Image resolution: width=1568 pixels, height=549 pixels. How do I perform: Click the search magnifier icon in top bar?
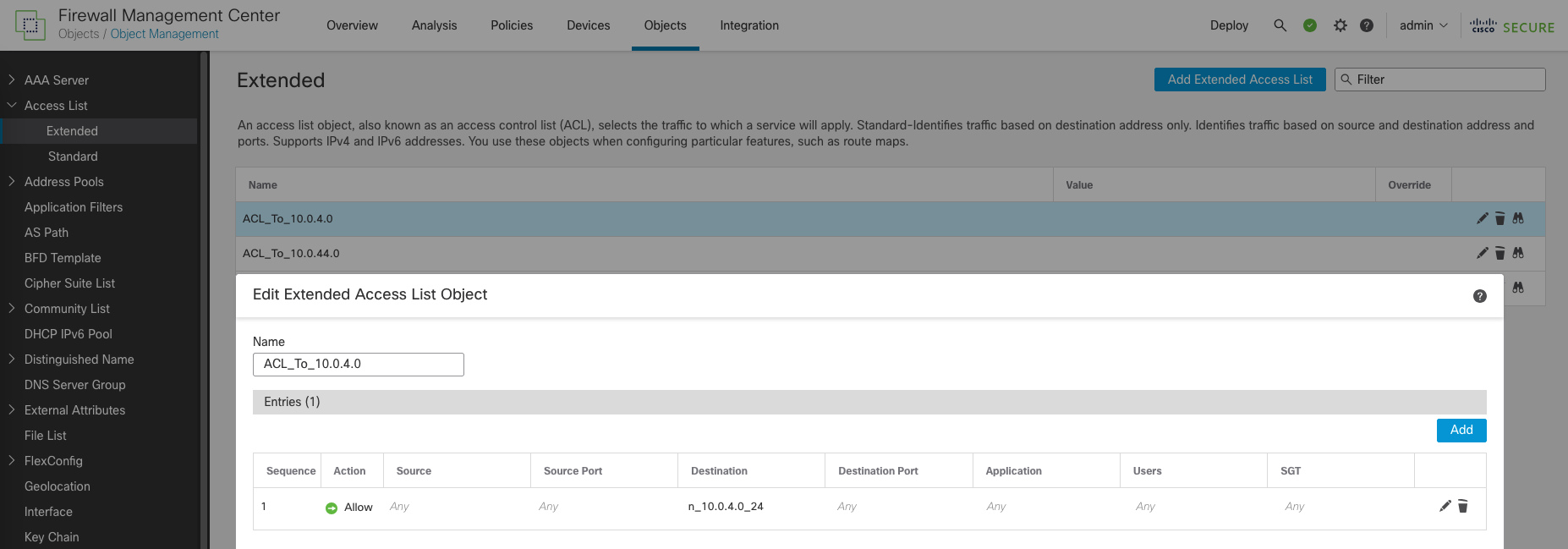click(x=1280, y=25)
